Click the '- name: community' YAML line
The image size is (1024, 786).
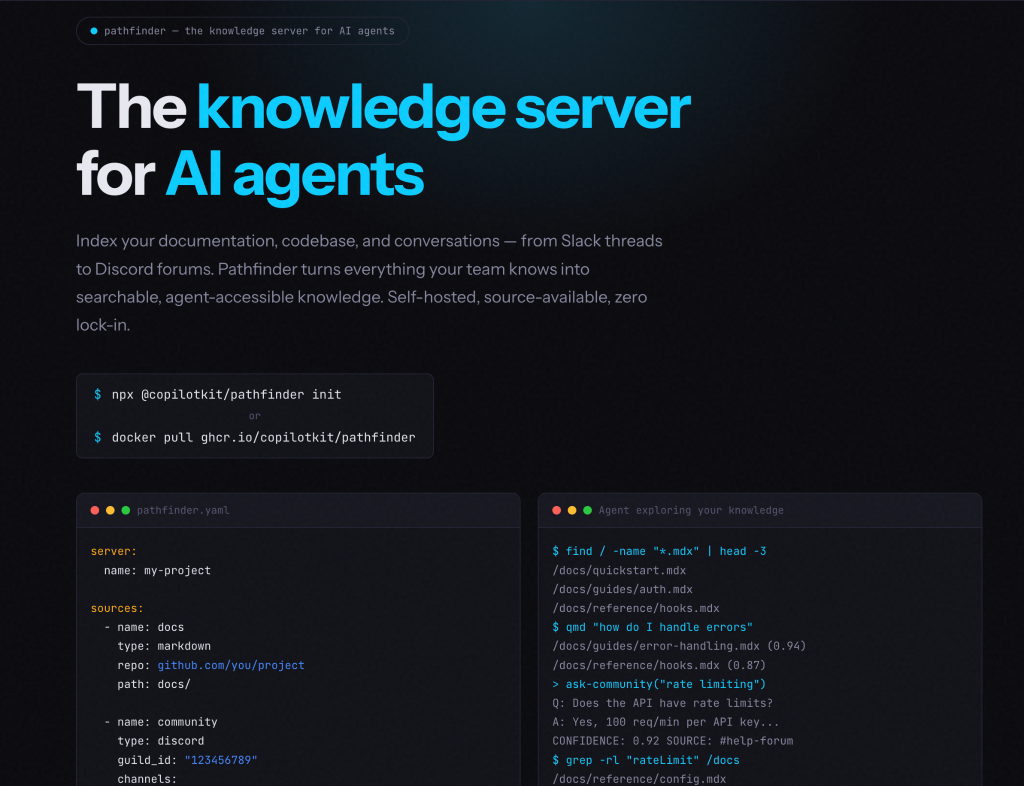(161, 722)
